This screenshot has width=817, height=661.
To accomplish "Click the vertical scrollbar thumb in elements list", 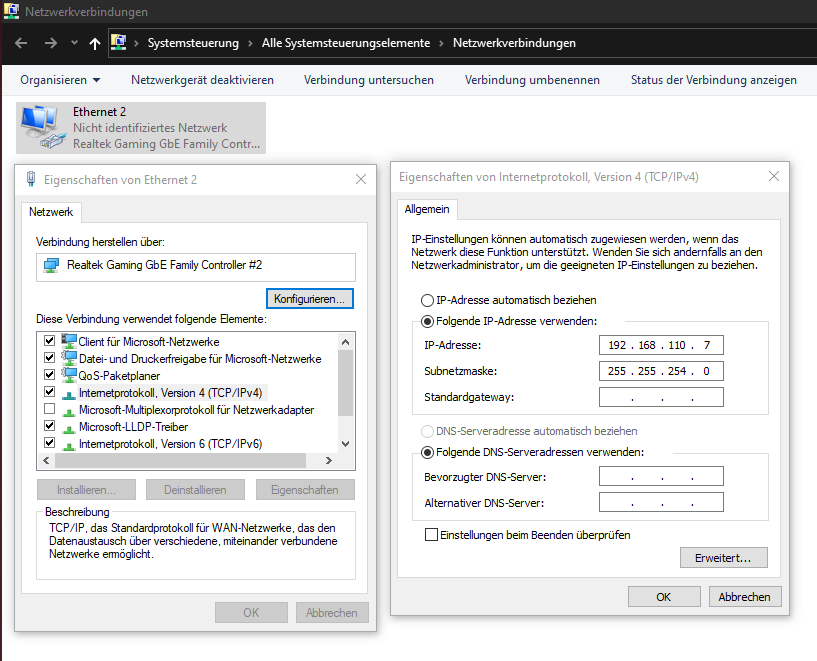I will [x=345, y=383].
